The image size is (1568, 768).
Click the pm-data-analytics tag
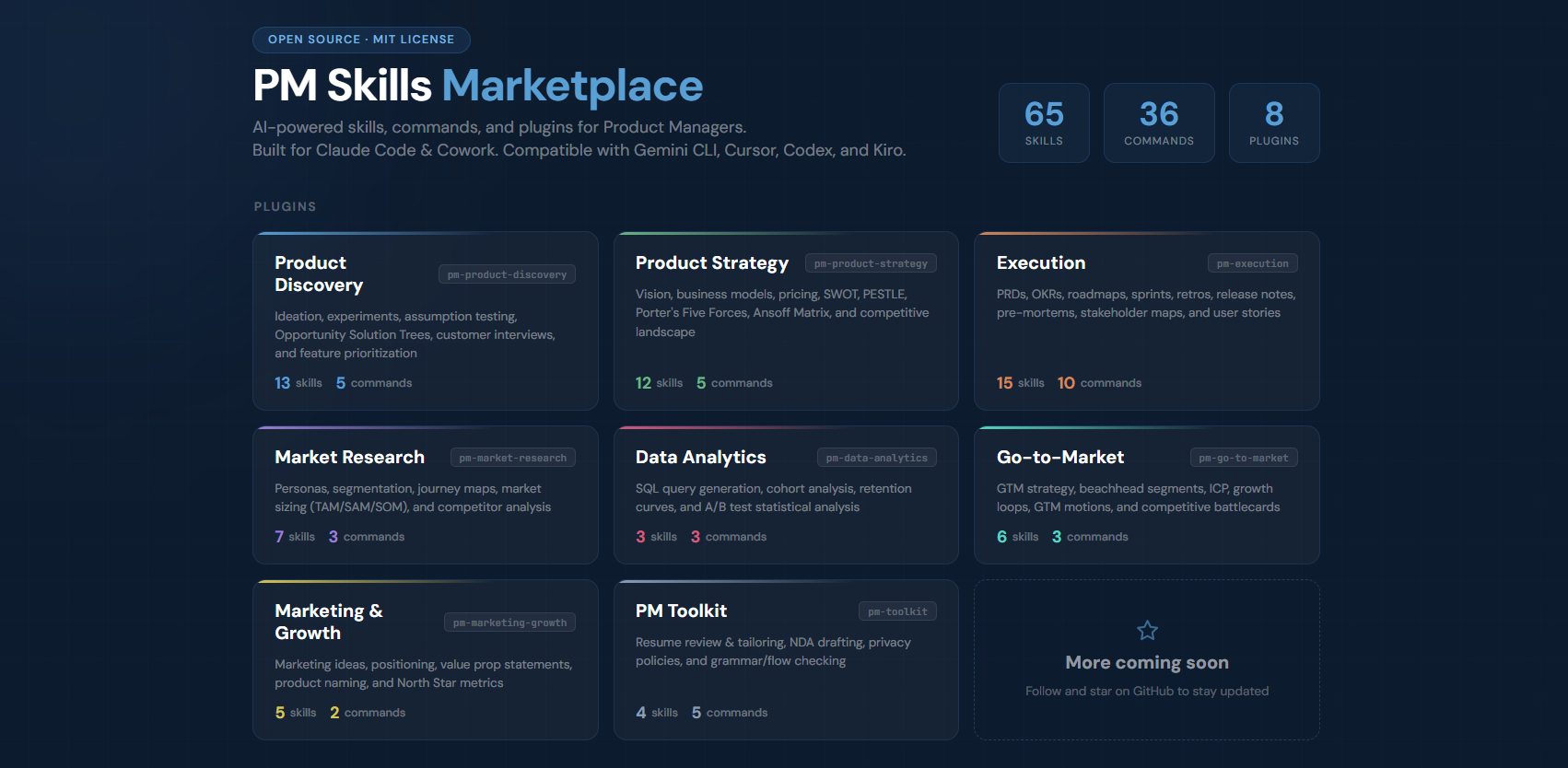click(876, 458)
